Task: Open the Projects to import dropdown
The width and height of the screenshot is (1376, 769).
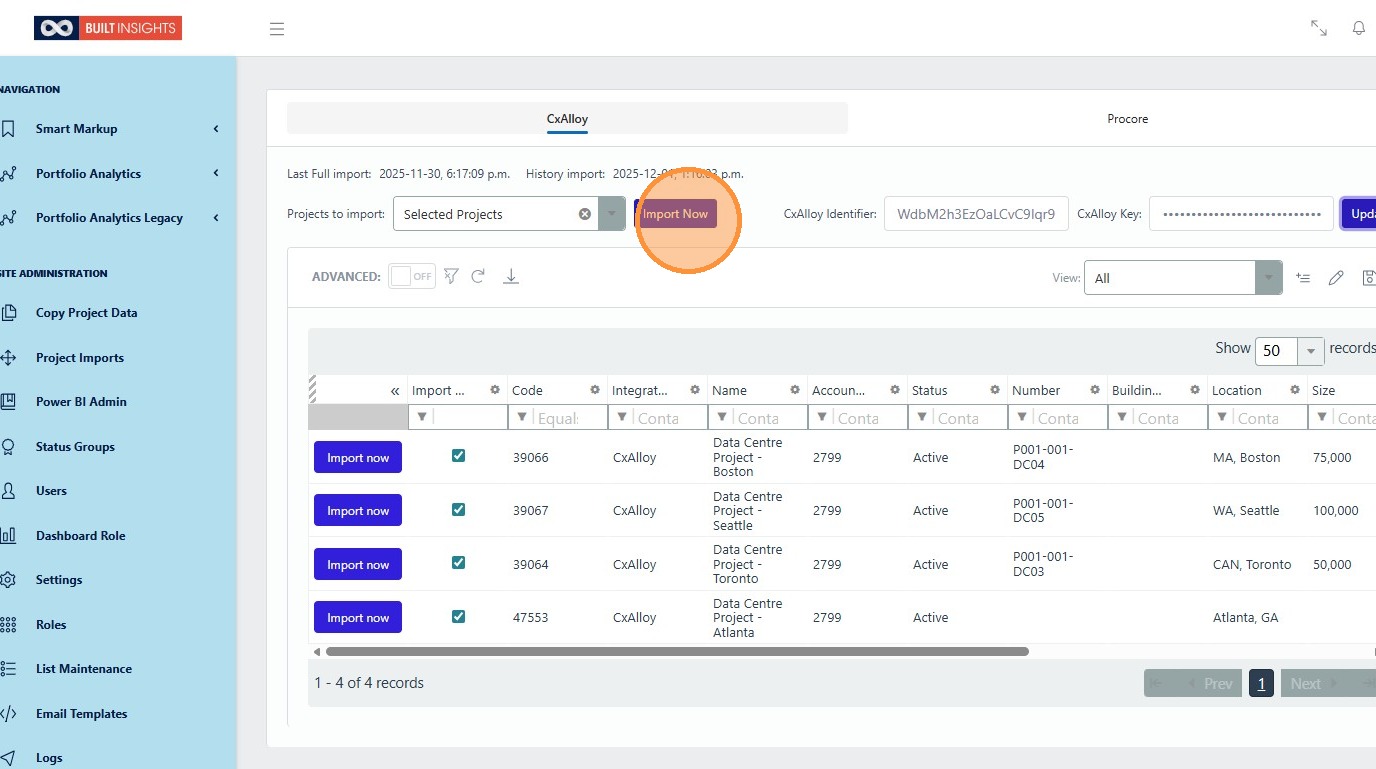Action: (612, 214)
